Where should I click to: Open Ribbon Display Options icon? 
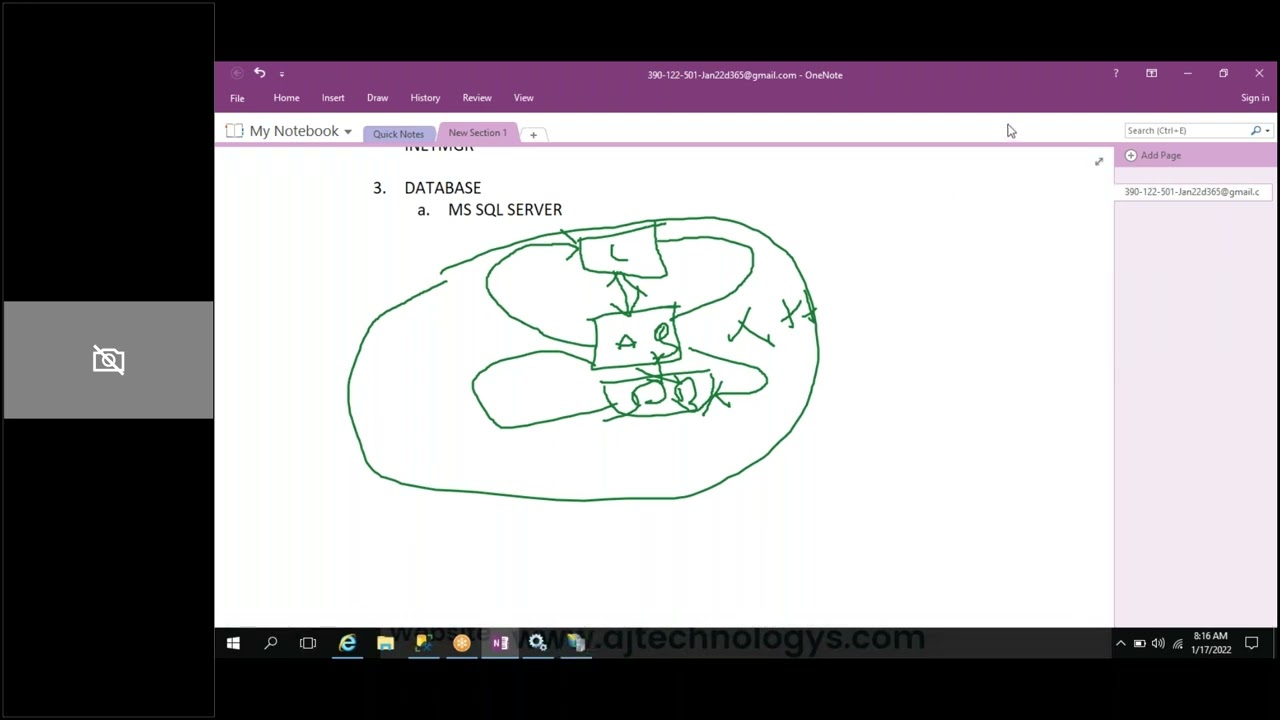[1151, 73]
